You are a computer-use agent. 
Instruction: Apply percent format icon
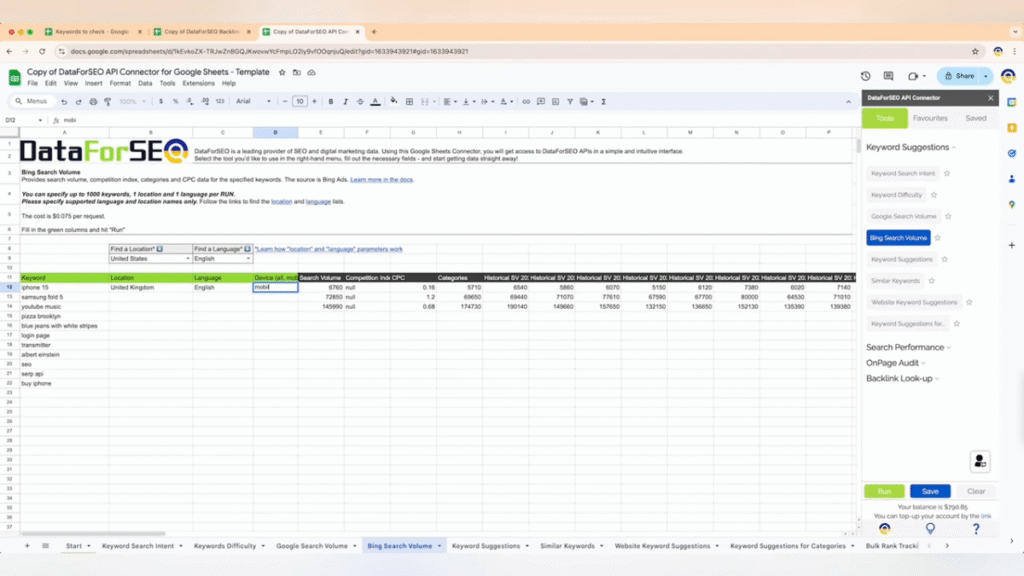175,102
